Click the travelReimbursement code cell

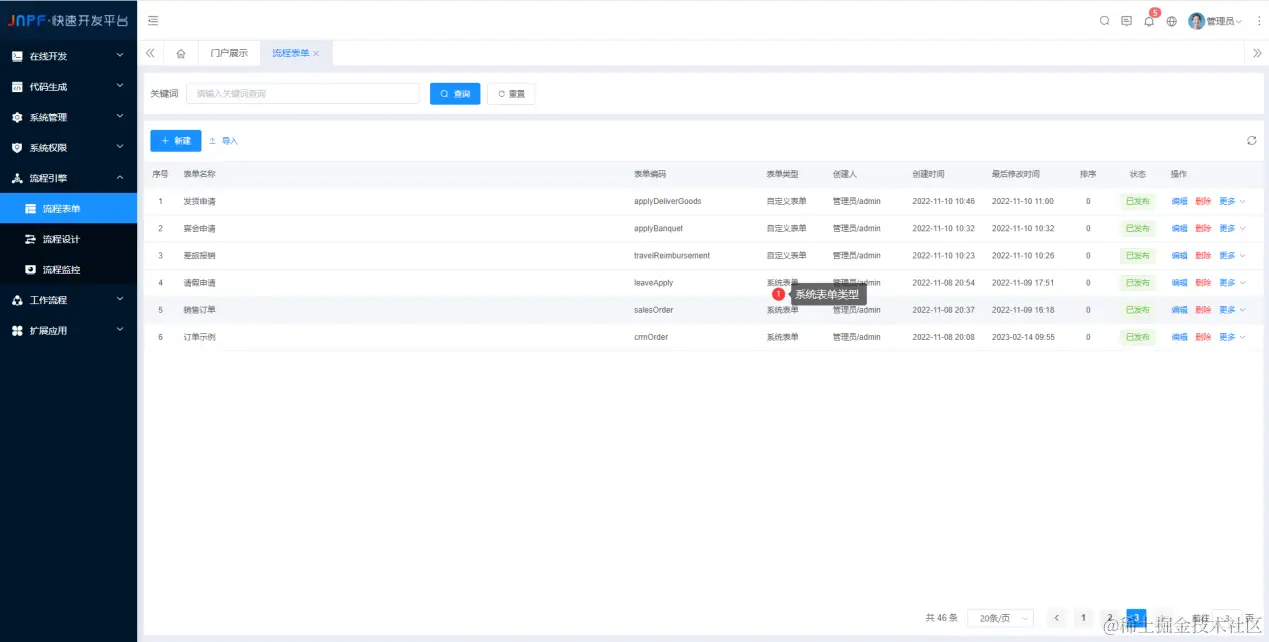(x=672, y=255)
